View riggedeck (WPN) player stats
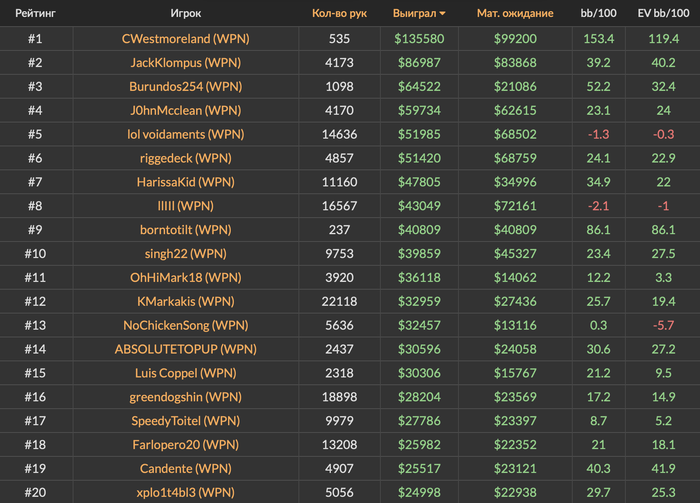This screenshot has width=700, height=503. click(x=186, y=158)
